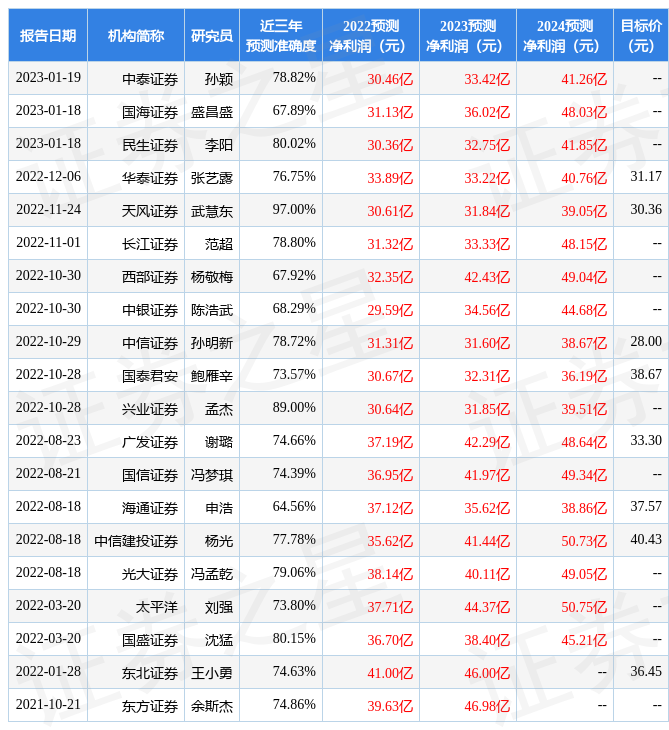Click the 2023预测净利润 column header

(x=468, y=35)
